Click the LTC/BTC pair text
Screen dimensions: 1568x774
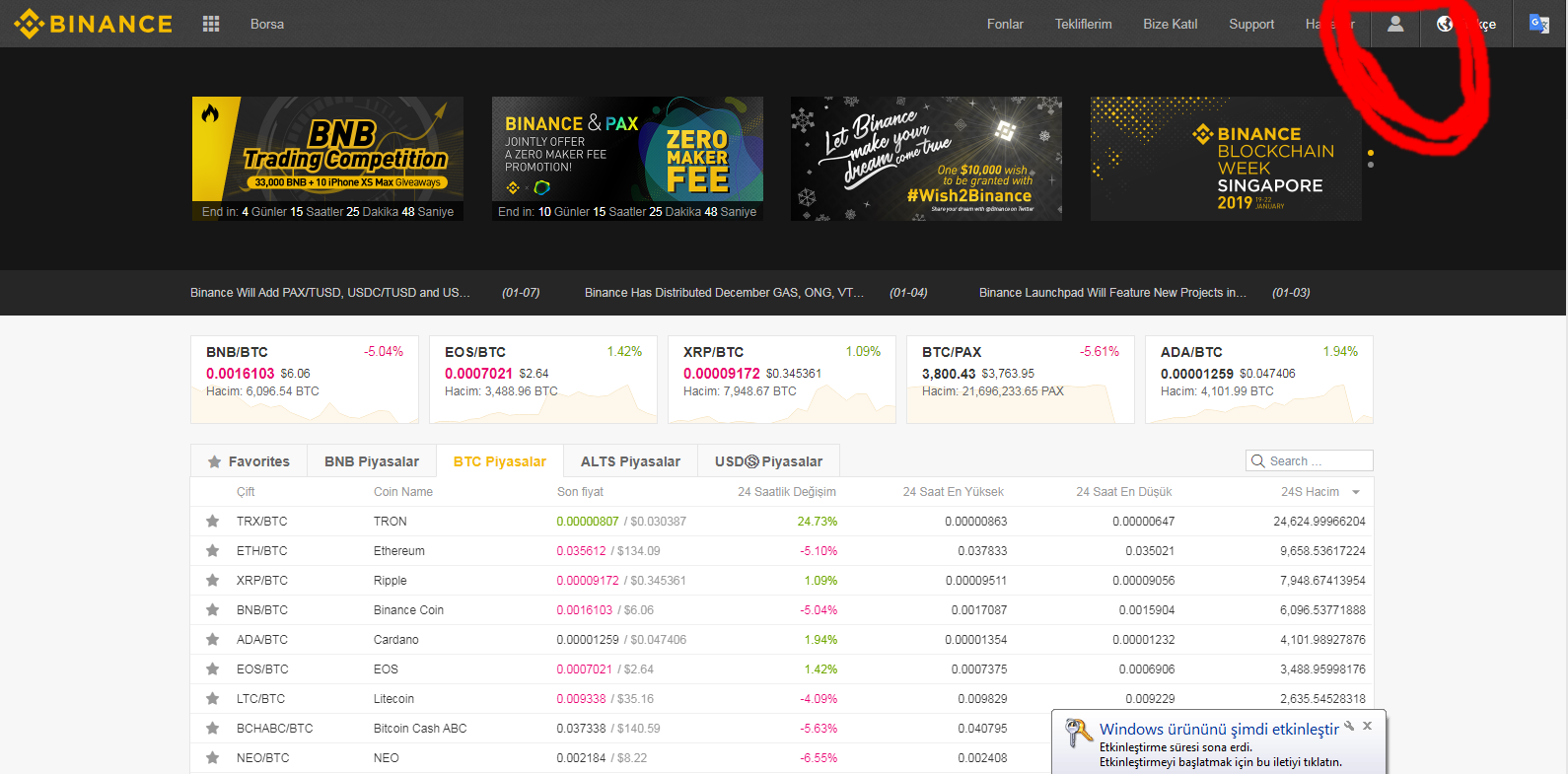click(260, 699)
